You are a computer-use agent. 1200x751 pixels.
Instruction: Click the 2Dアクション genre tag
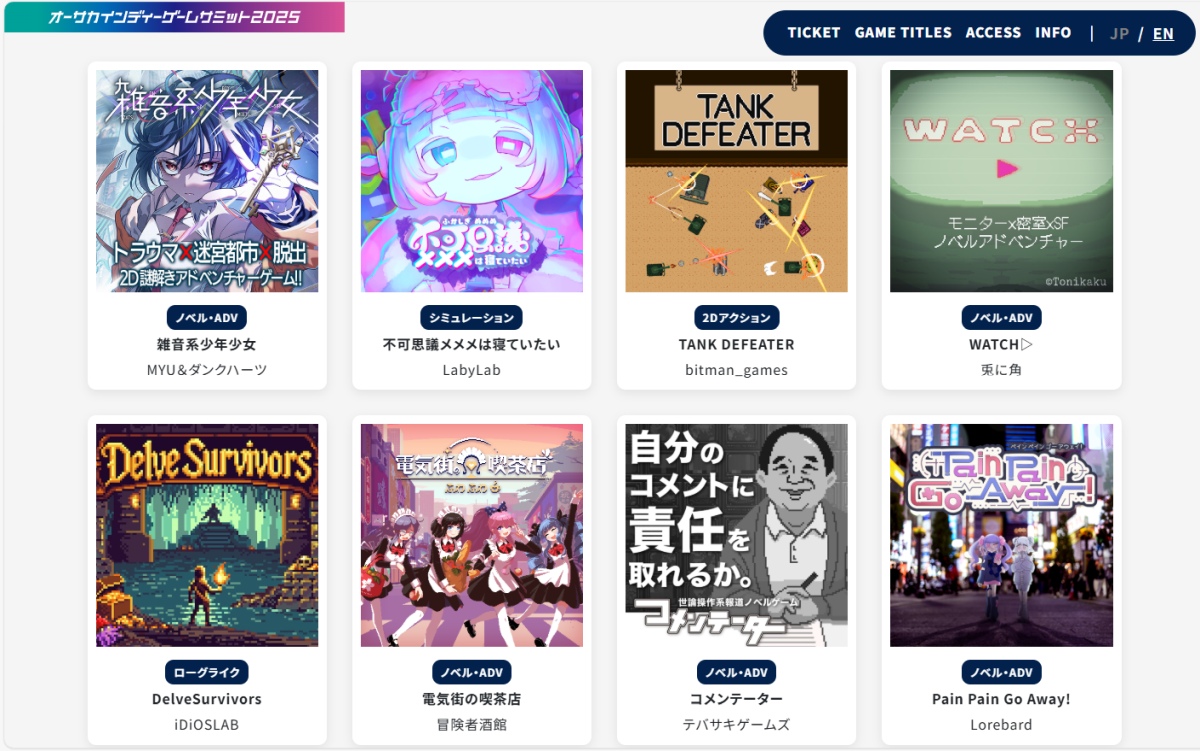(x=736, y=318)
